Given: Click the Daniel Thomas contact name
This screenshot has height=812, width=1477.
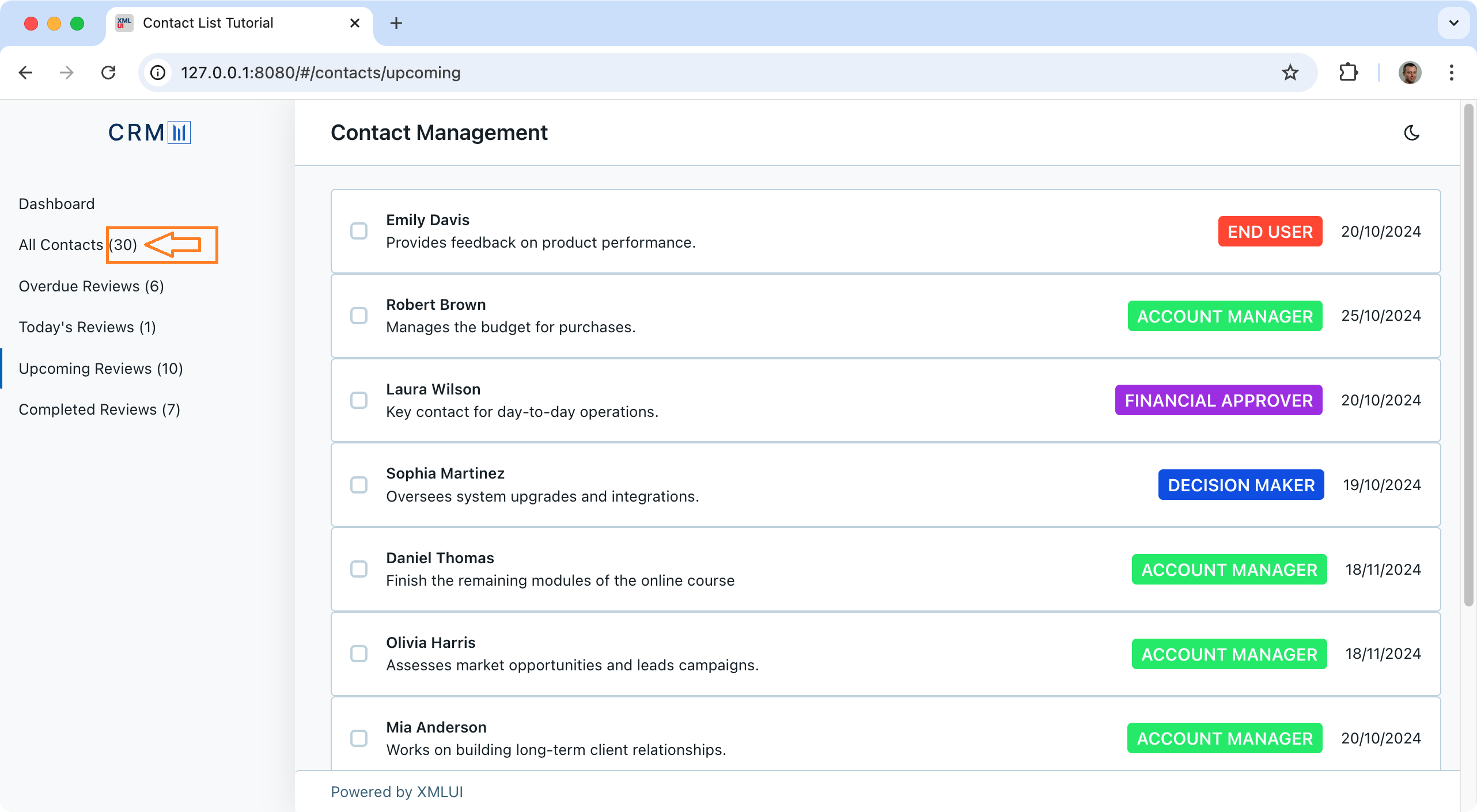Looking at the screenshot, I should pos(440,558).
